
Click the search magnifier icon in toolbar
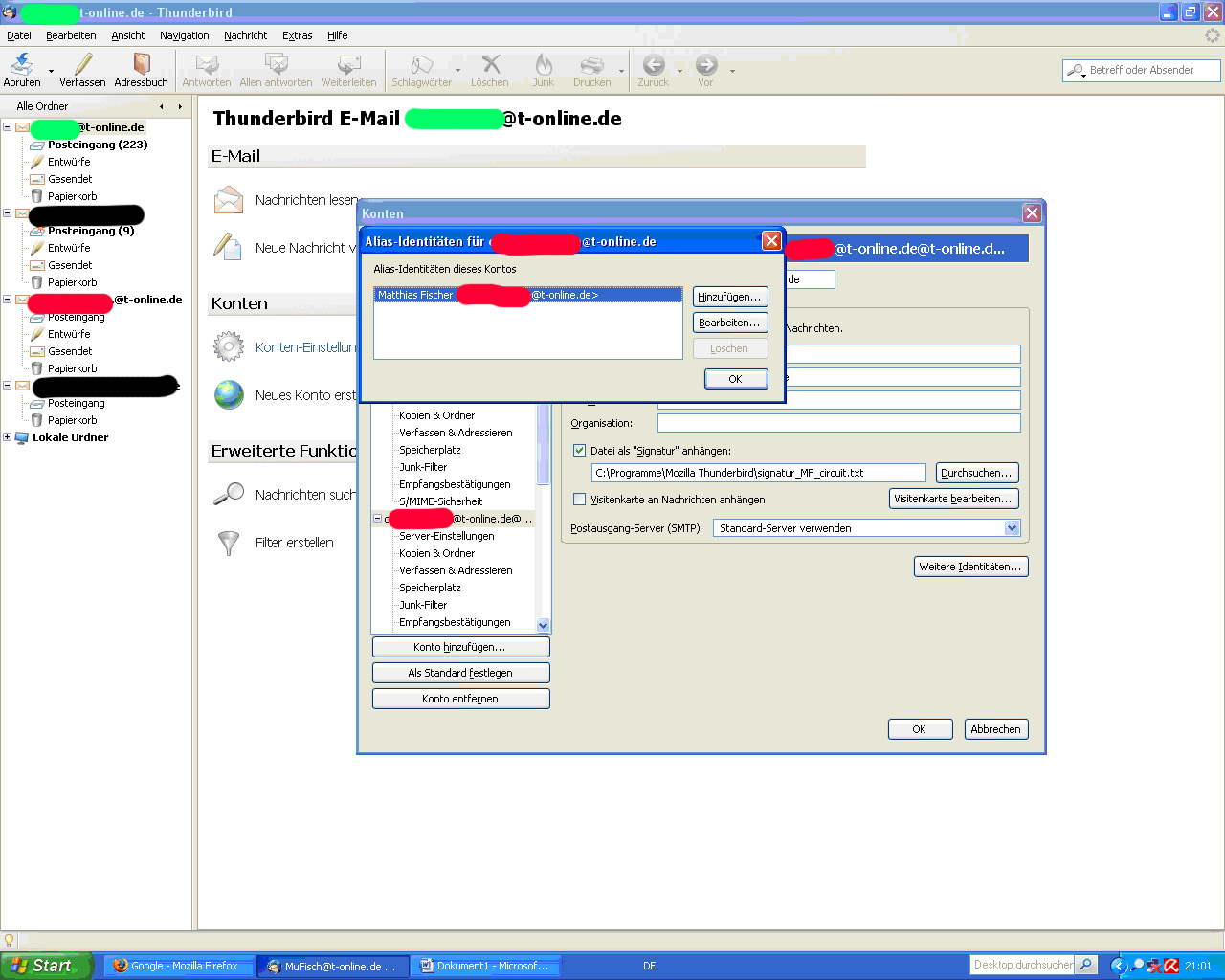[x=1076, y=71]
